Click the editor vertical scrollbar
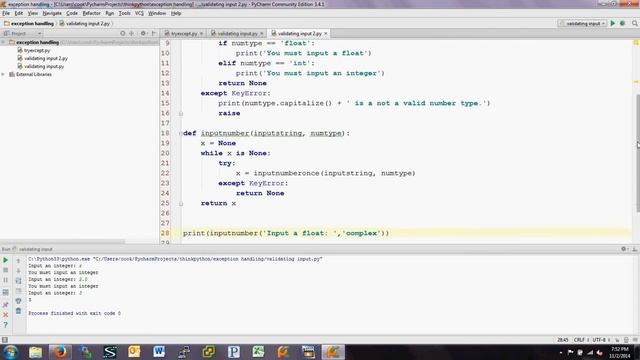Image resolution: width=640 pixels, height=360 pixels. [x=637, y=153]
